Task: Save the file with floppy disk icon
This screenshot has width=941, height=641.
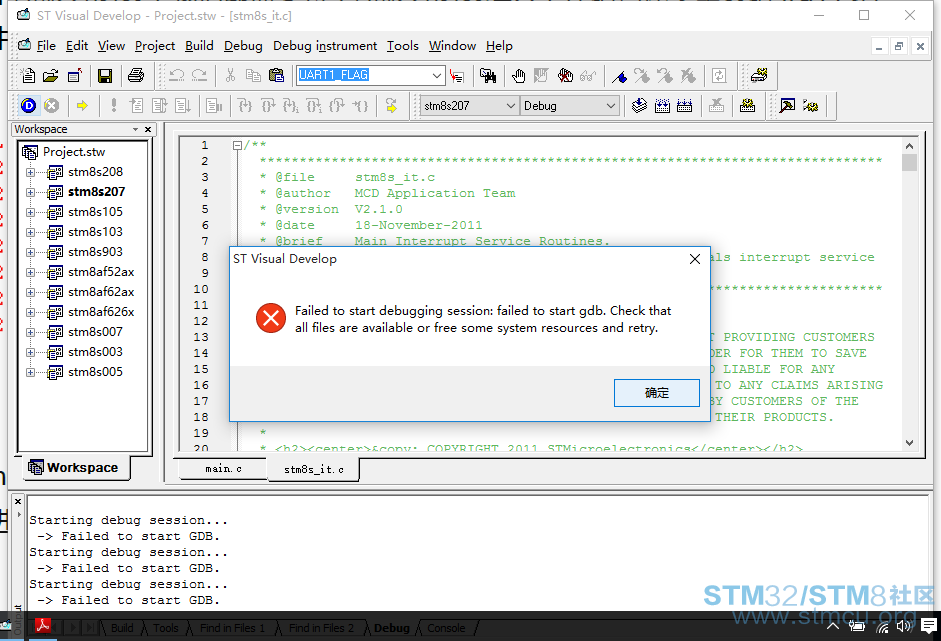Action: pos(105,76)
